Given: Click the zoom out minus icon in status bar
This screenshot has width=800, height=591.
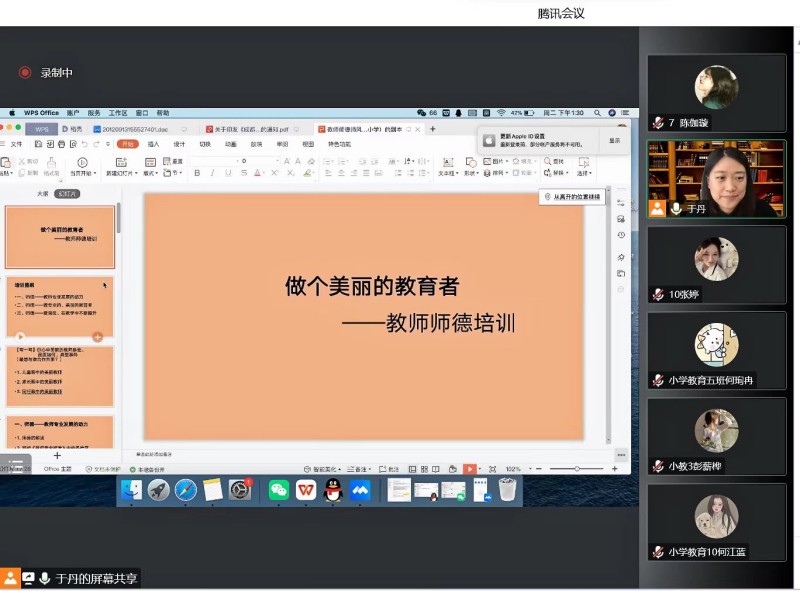Looking at the screenshot, I should coord(539,469).
